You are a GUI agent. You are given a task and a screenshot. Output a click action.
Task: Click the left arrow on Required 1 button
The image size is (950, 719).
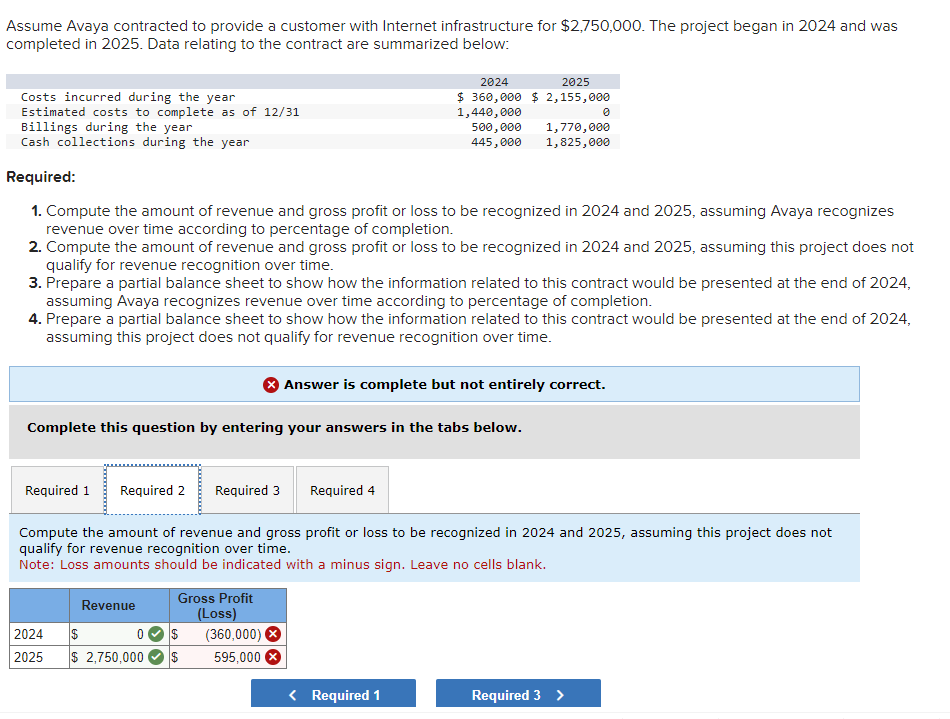point(291,693)
